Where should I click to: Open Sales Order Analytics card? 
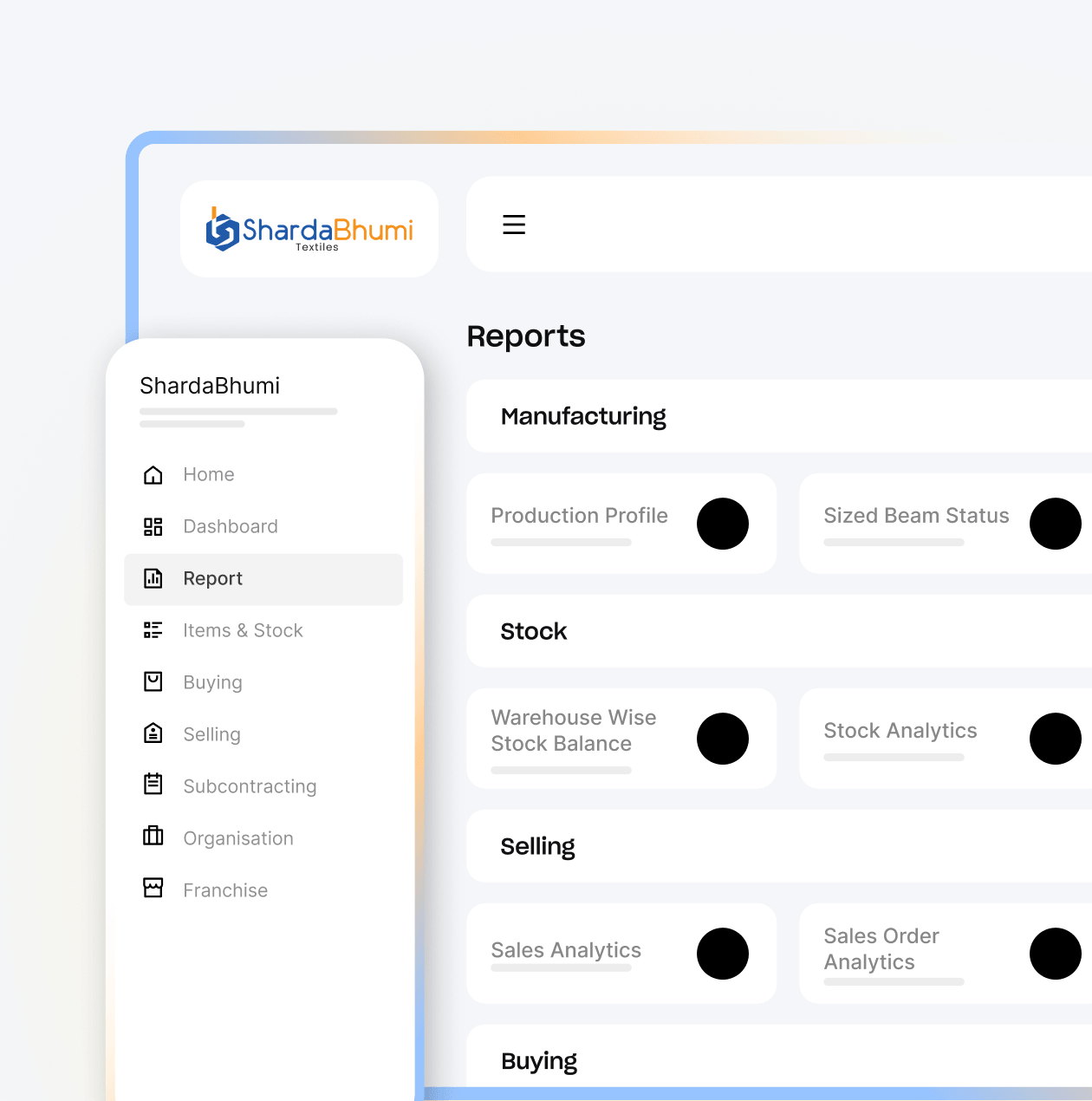click(946, 954)
